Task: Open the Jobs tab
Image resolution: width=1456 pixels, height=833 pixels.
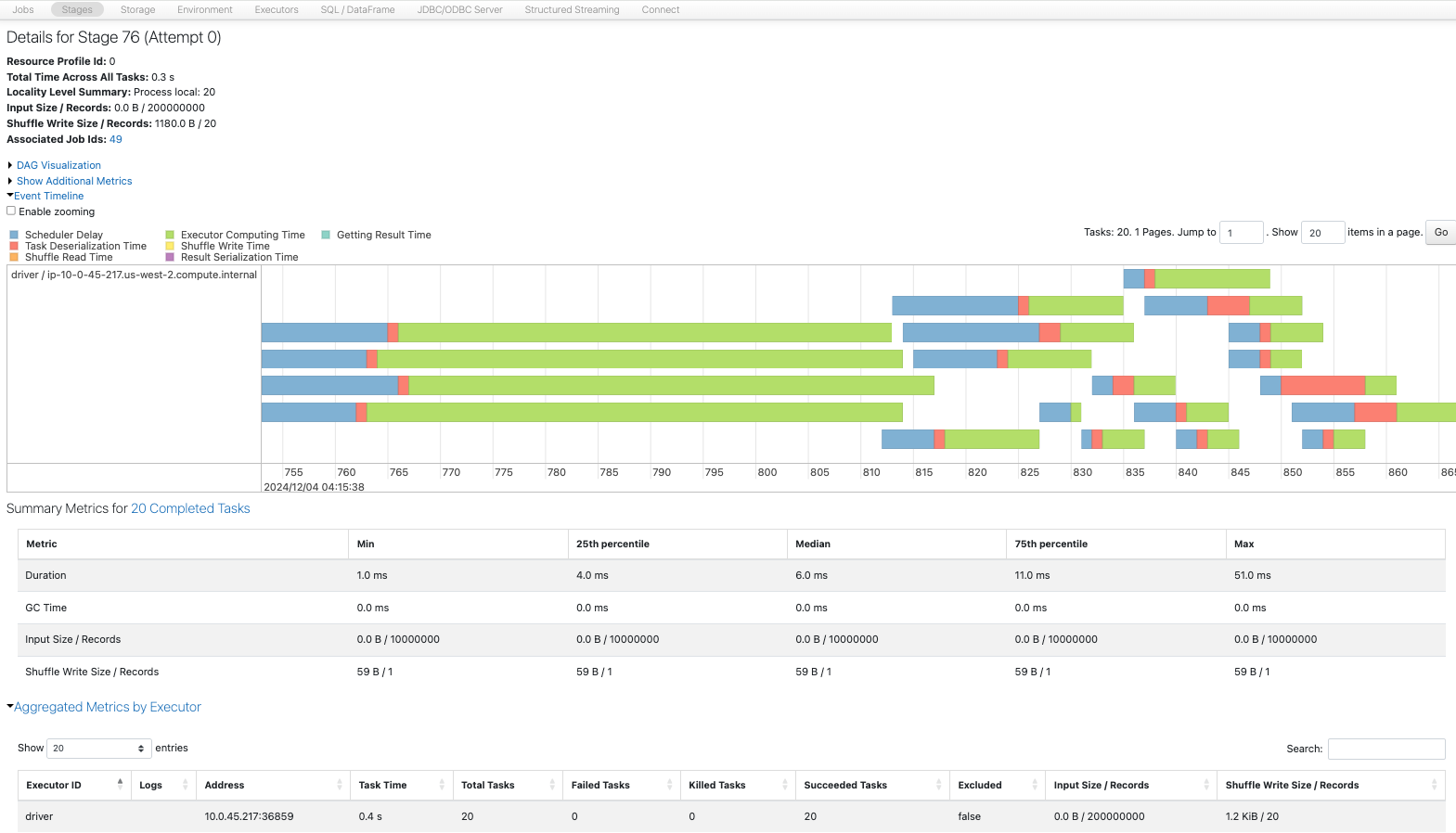Action: [x=23, y=9]
